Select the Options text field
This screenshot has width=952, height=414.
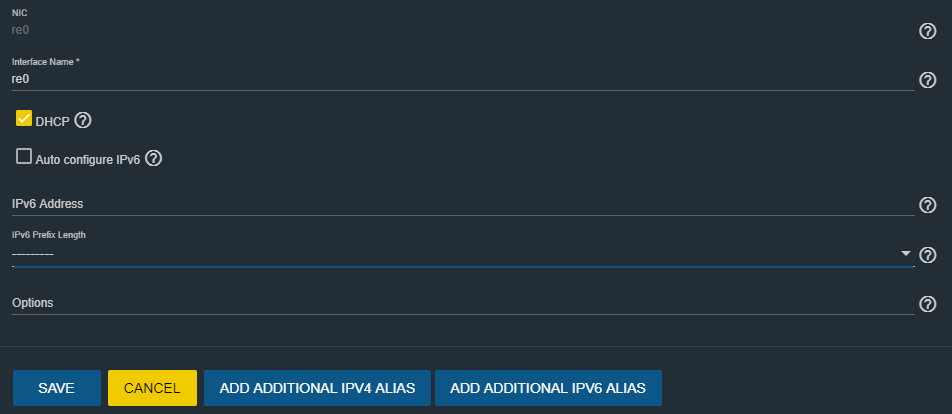[x=463, y=303]
